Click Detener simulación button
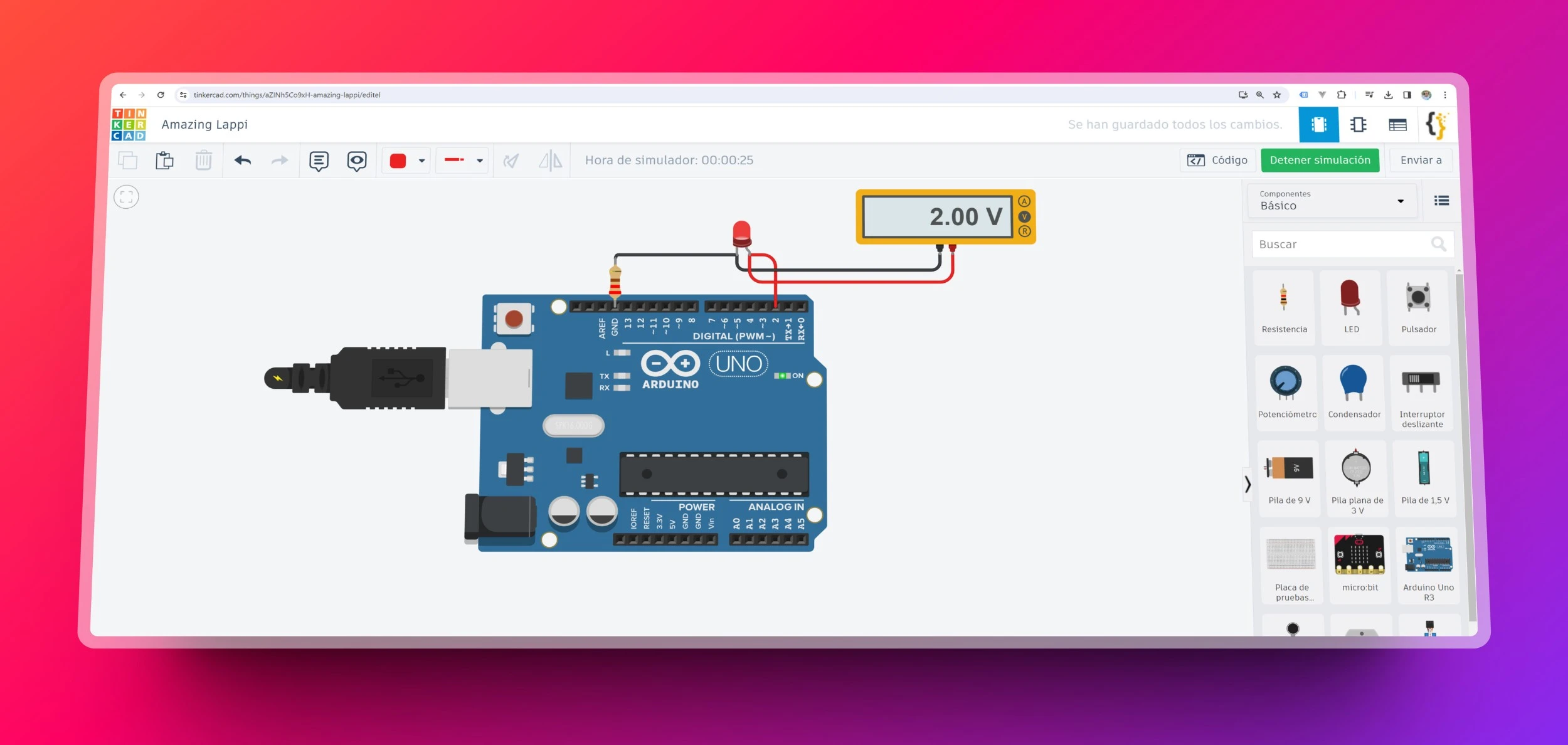1568x745 pixels. click(x=1320, y=161)
